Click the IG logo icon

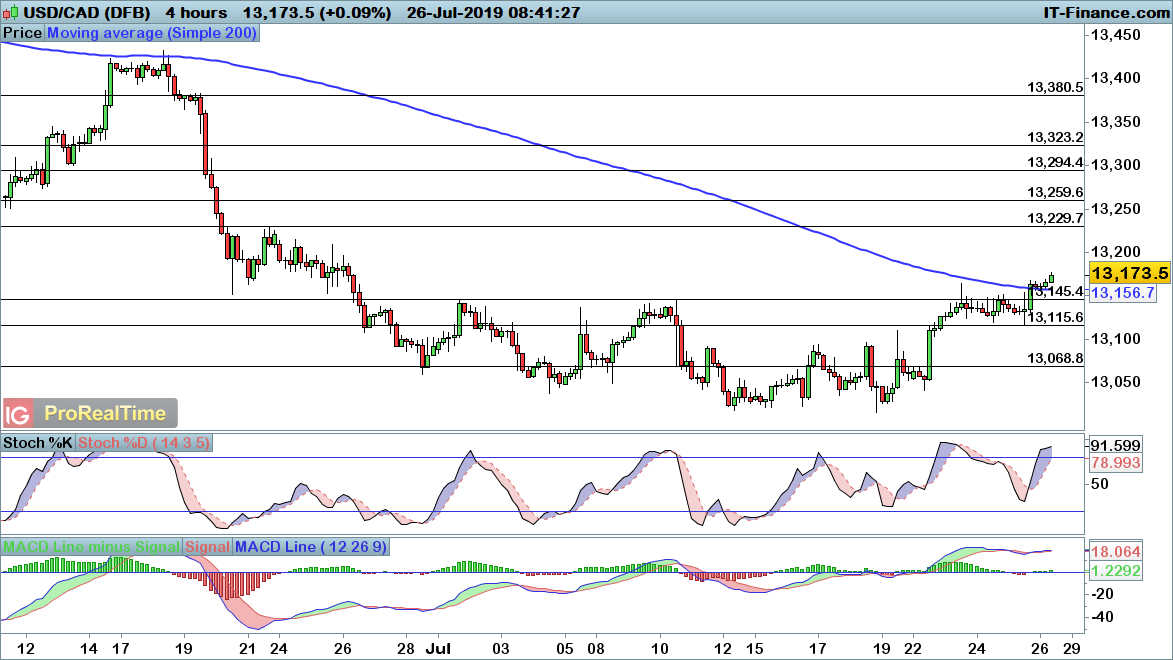coord(17,414)
